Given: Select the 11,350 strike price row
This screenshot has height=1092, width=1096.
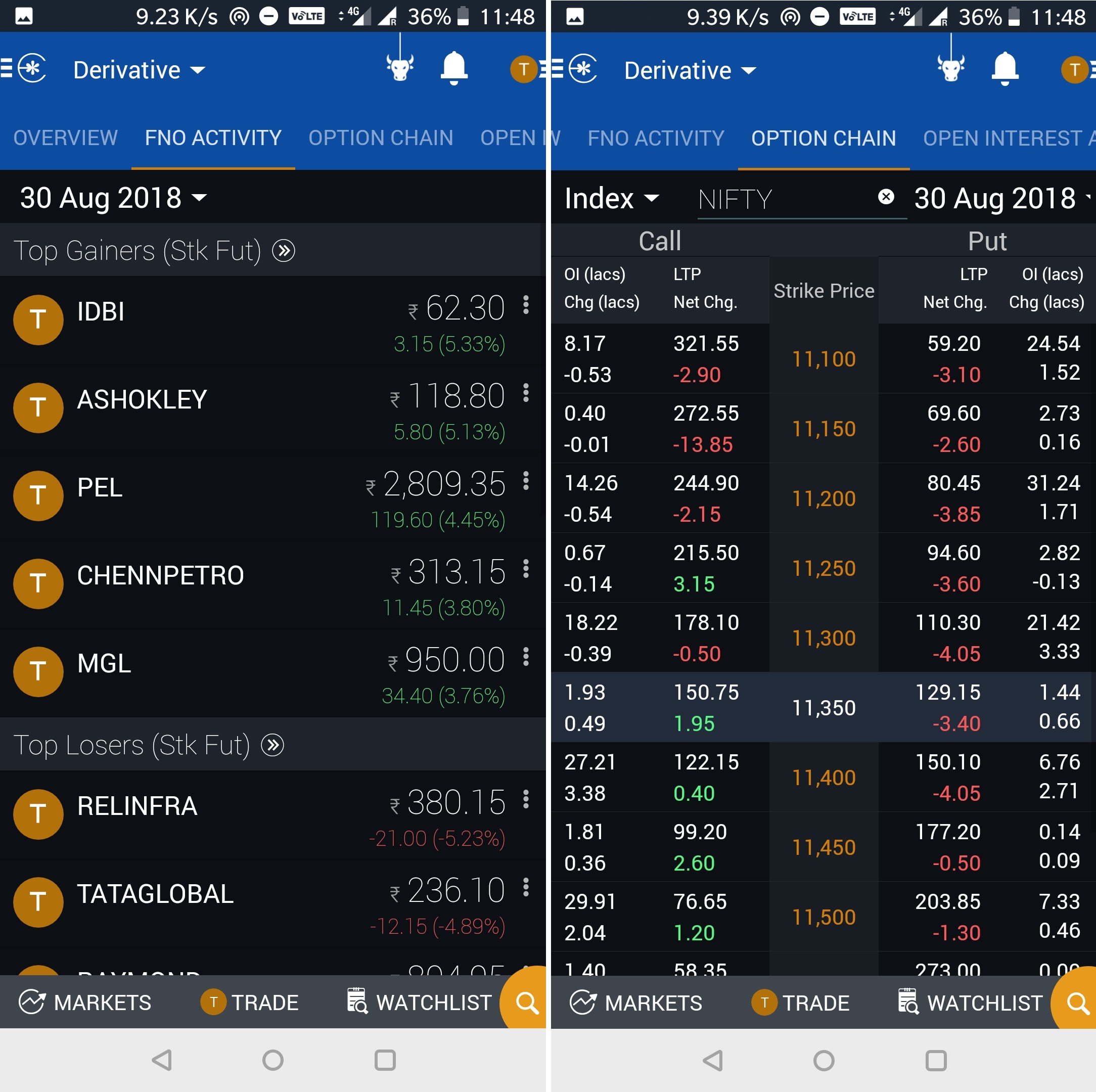Looking at the screenshot, I should click(823, 707).
